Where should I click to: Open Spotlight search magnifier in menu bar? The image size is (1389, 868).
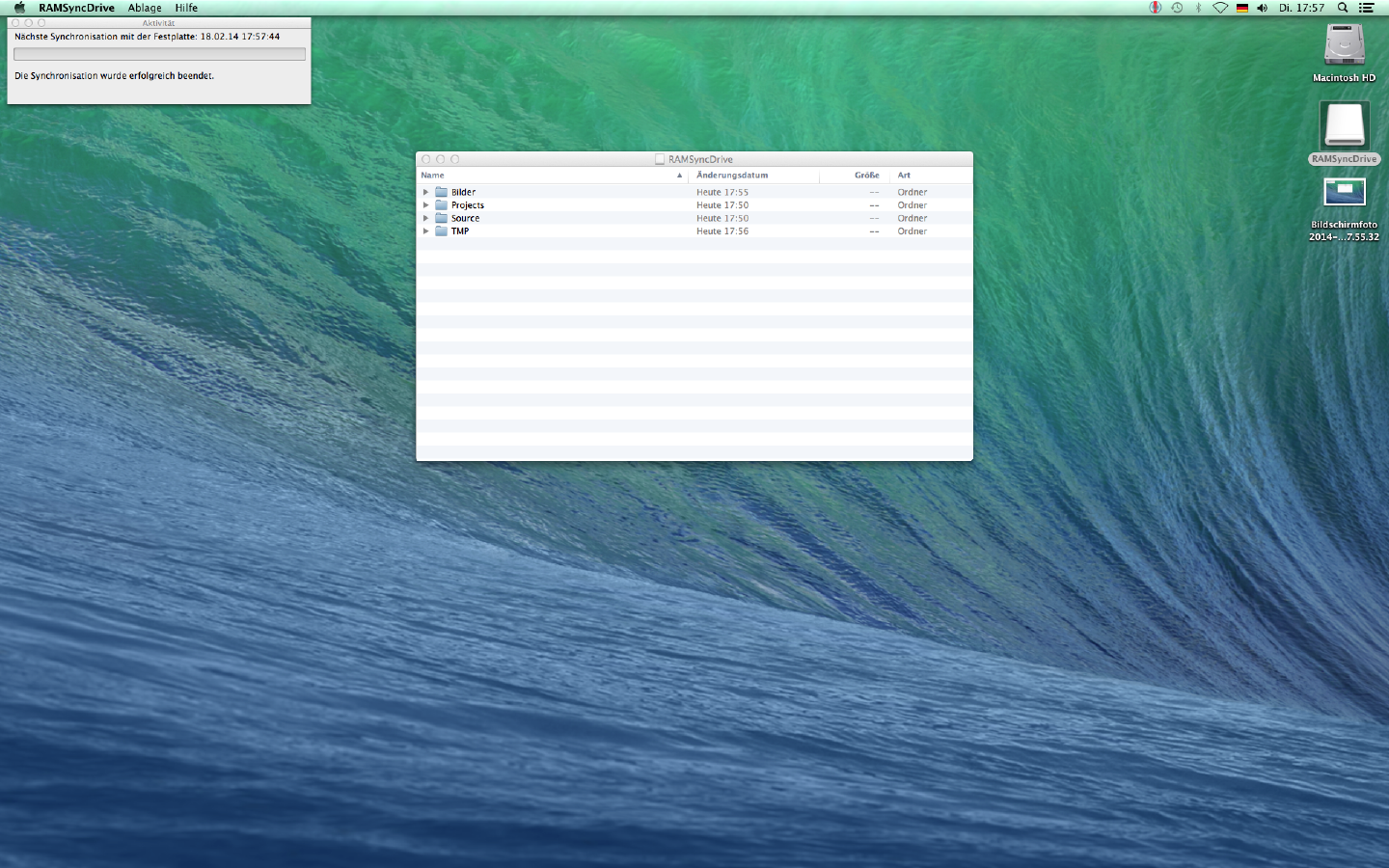tap(1342, 8)
